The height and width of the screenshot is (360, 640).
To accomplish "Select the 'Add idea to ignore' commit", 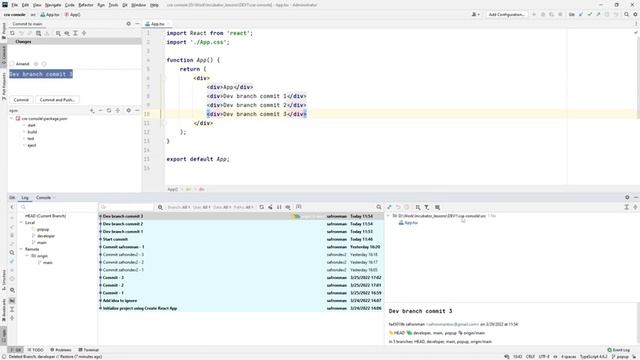I will [x=241, y=301].
